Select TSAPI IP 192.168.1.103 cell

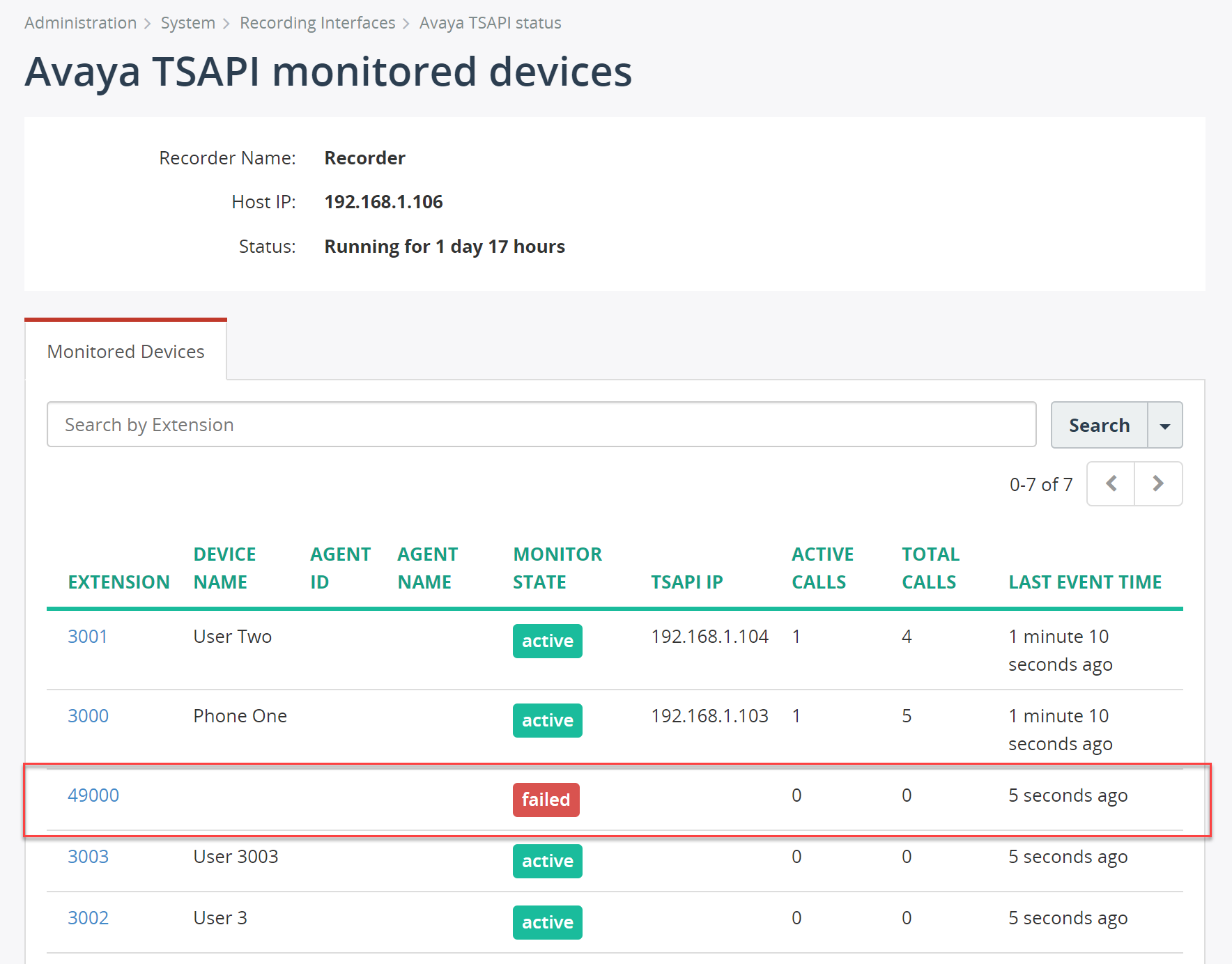710,716
